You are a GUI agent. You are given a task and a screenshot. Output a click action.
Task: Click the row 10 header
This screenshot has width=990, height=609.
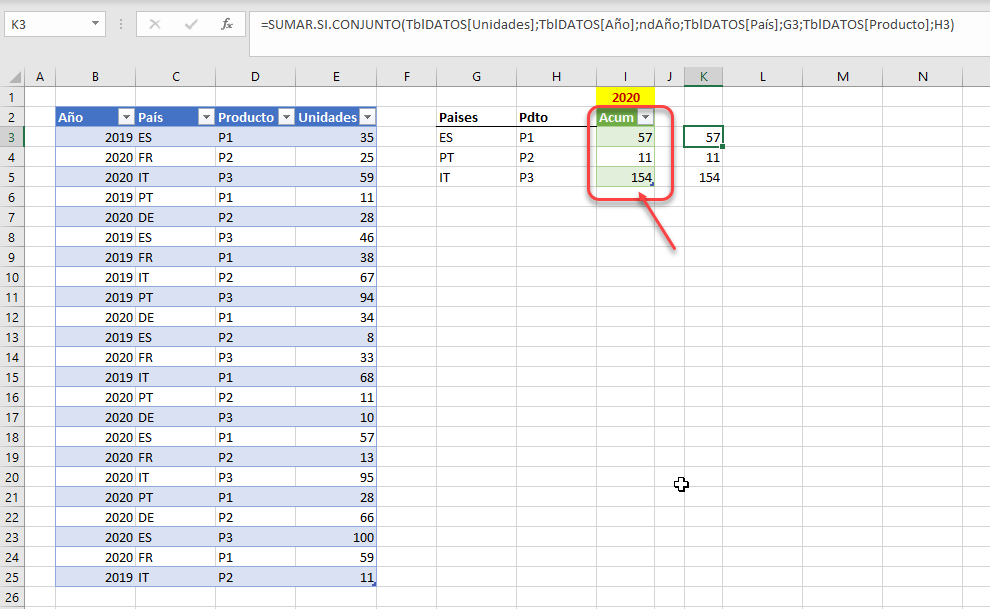click(x=14, y=277)
